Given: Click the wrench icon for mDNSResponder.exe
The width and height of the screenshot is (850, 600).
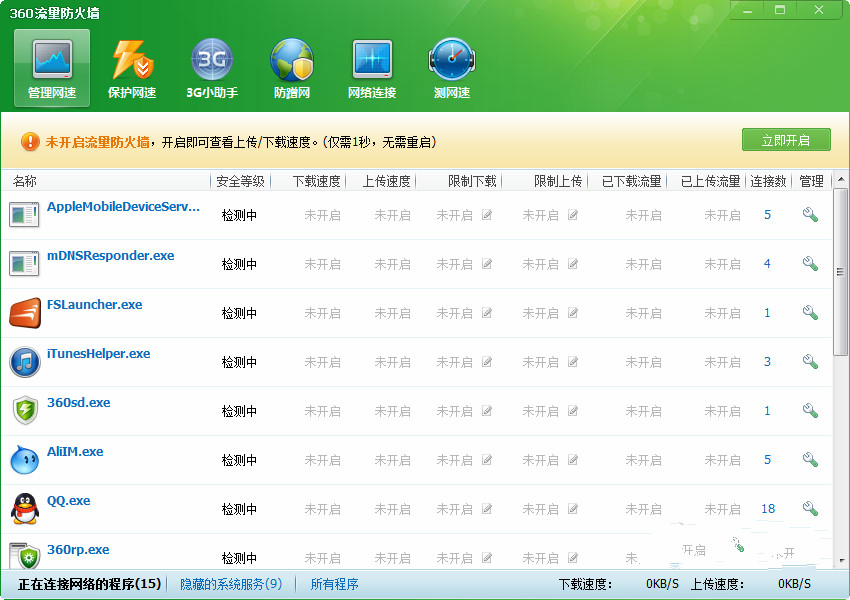Looking at the screenshot, I should tap(810, 264).
